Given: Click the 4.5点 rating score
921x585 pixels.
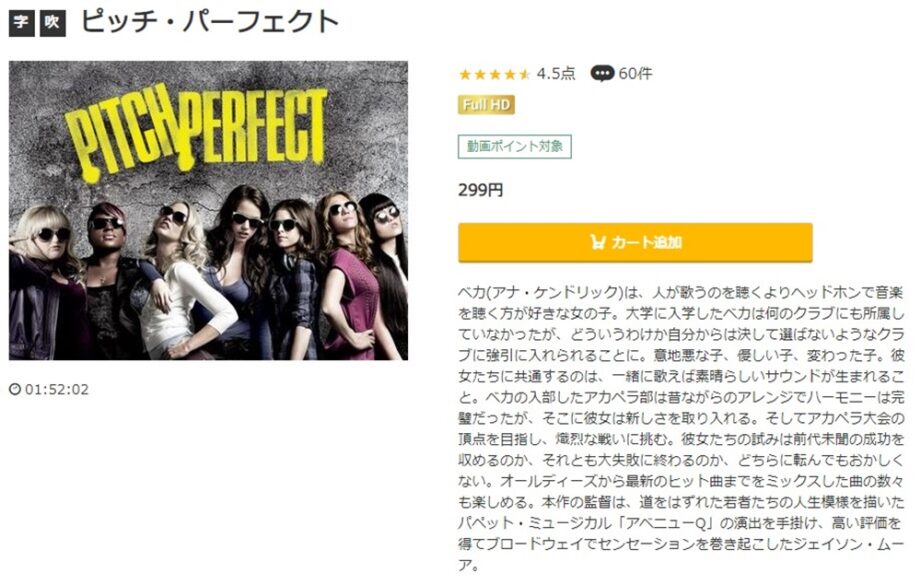Looking at the screenshot, I should [556, 73].
